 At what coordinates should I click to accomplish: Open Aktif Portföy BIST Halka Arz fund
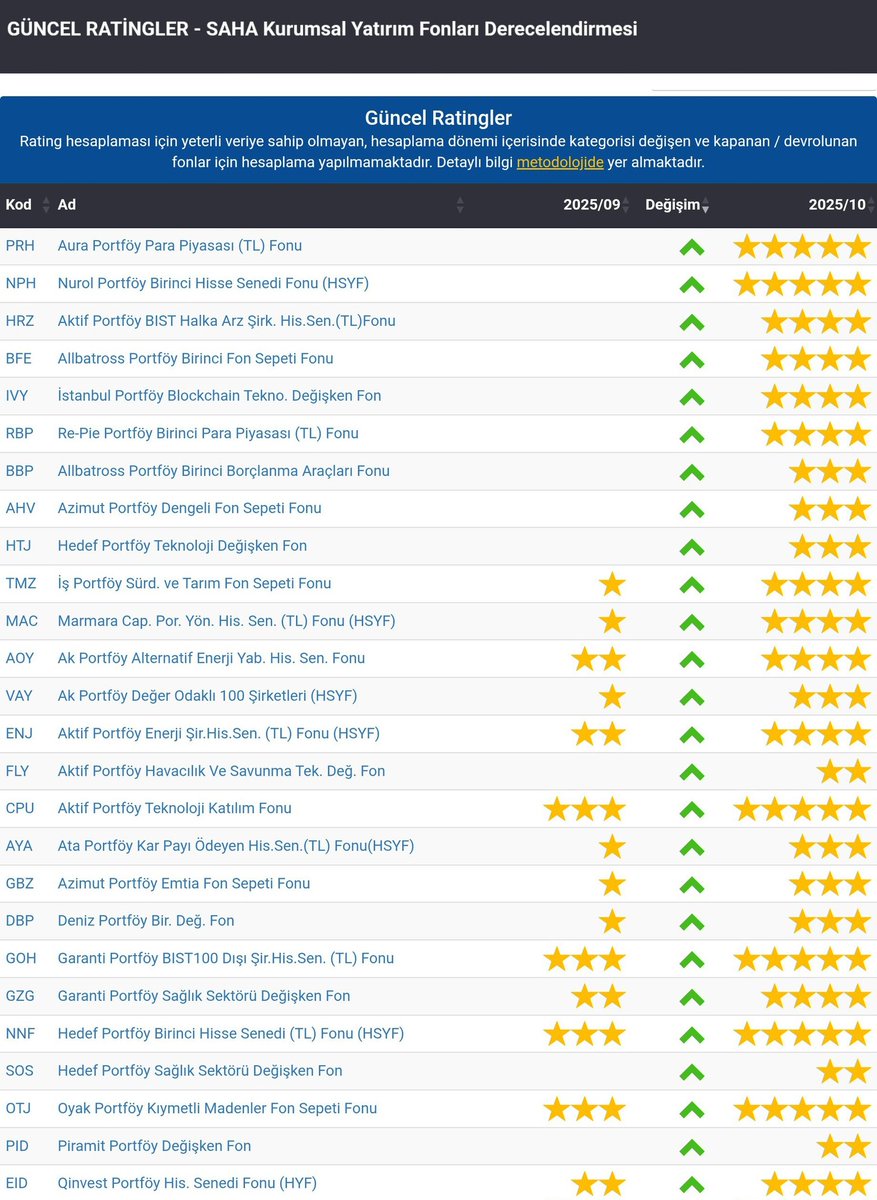coord(227,321)
